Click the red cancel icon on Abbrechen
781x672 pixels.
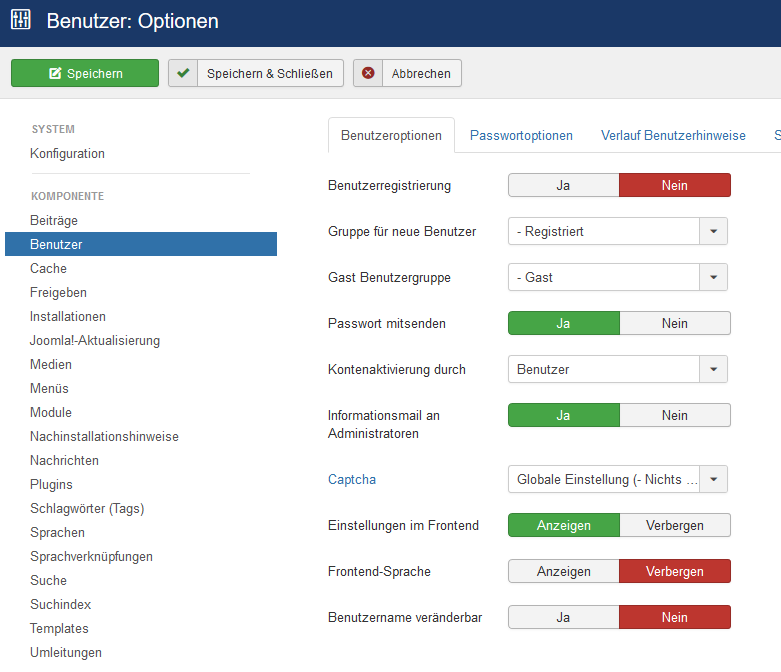tap(368, 73)
